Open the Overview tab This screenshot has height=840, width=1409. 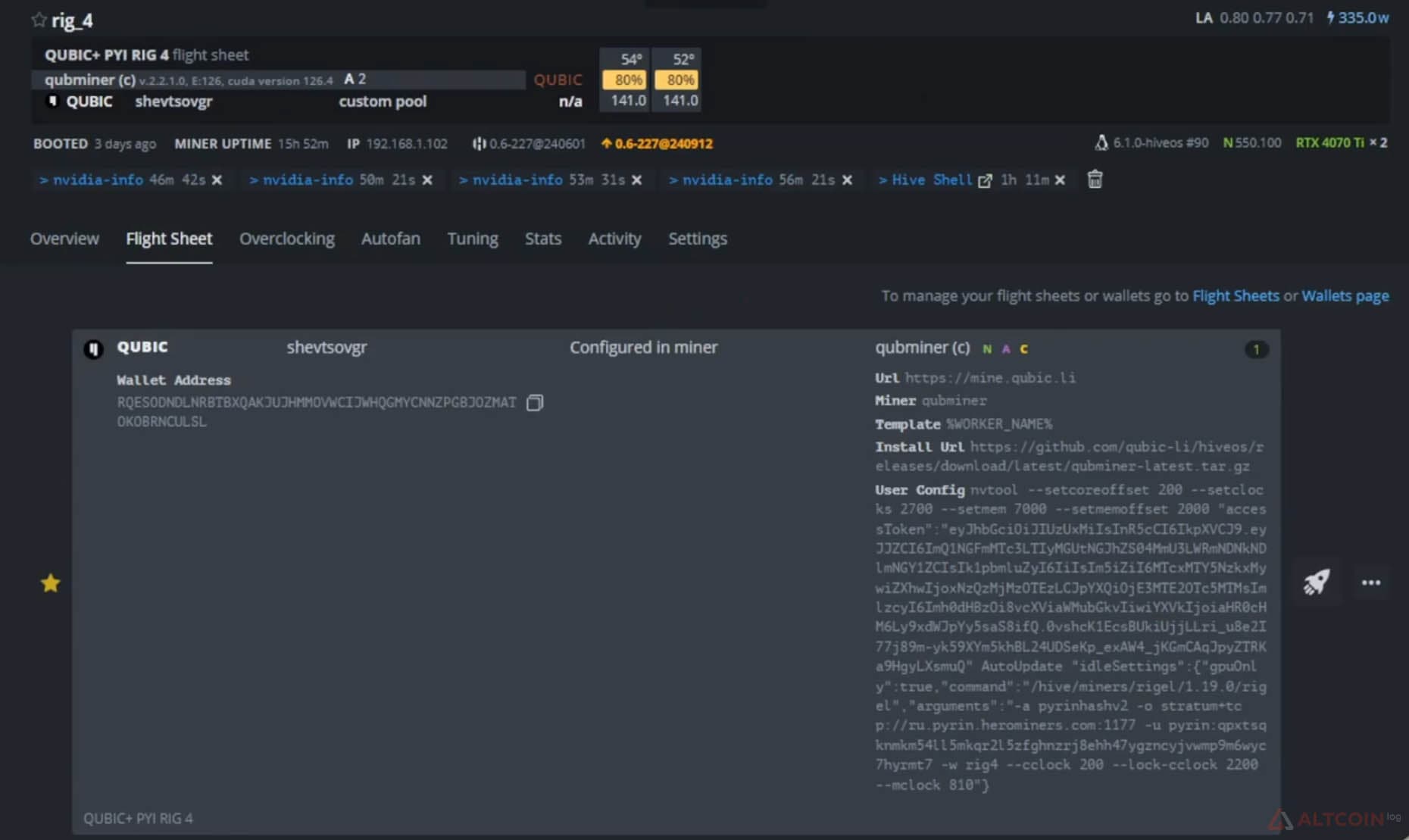click(x=64, y=239)
